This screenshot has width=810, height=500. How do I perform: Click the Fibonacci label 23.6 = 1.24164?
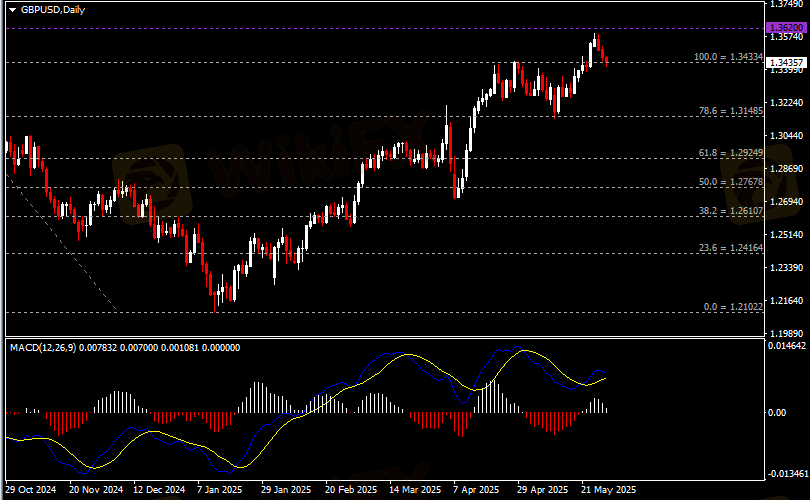730,248
